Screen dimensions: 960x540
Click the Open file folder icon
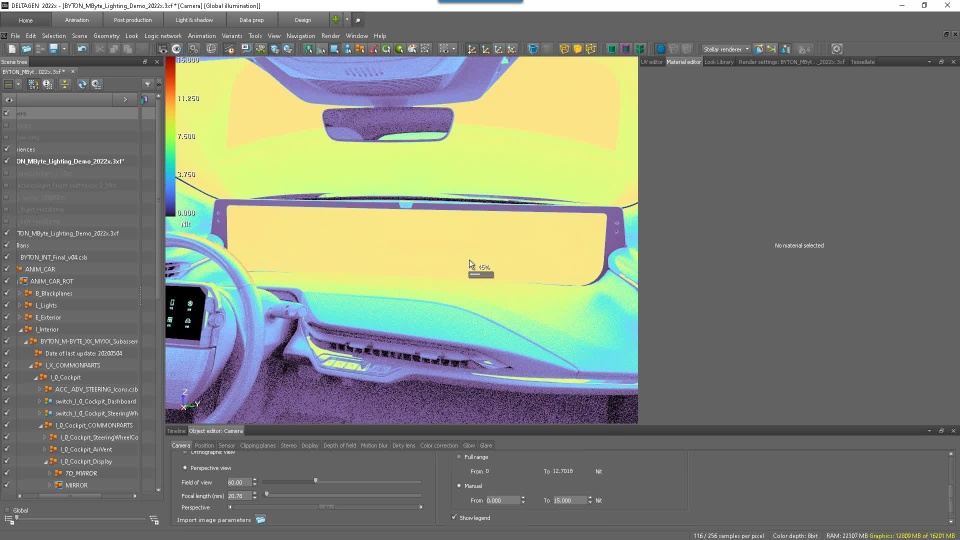click(26, 49)
